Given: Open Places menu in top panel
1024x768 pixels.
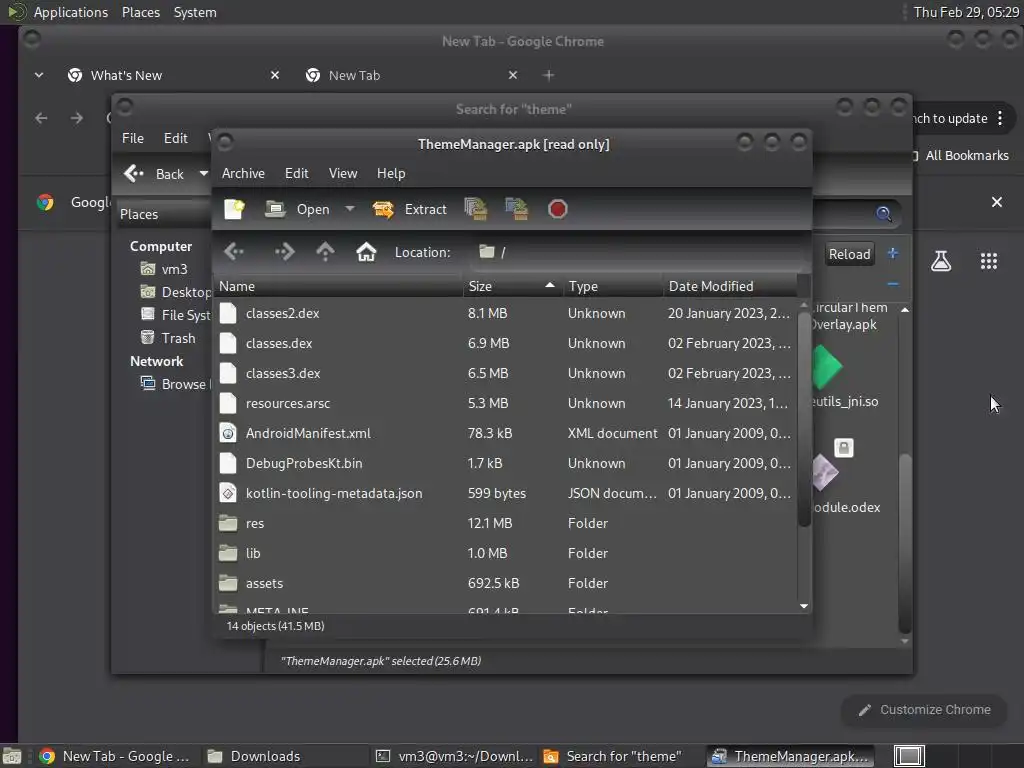Looking at the screenshot, I should click(140, 12).
